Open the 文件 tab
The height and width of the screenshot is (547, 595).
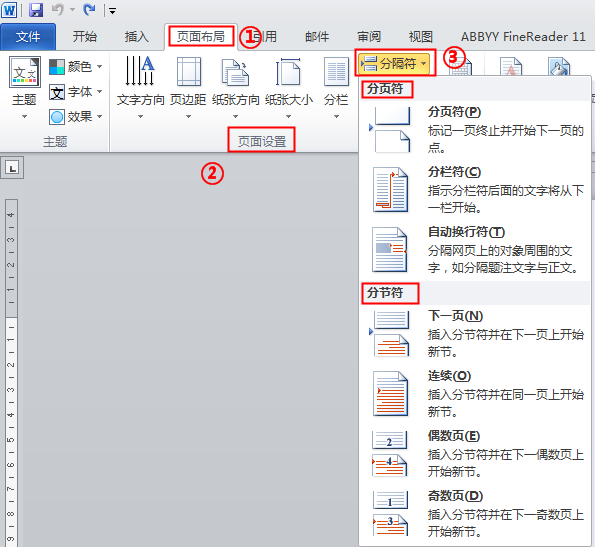coord(28,37)
